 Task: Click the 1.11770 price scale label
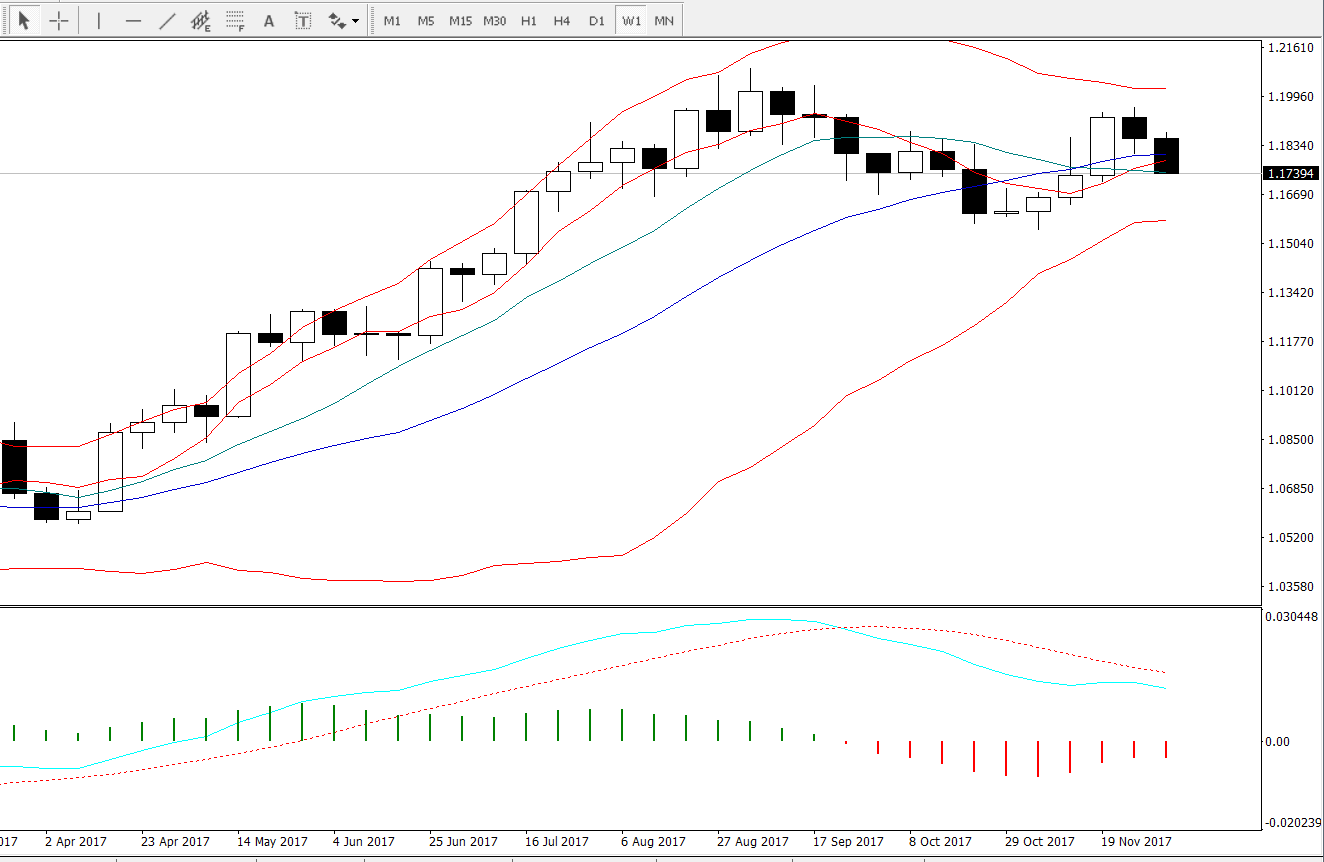(1290, 341)
